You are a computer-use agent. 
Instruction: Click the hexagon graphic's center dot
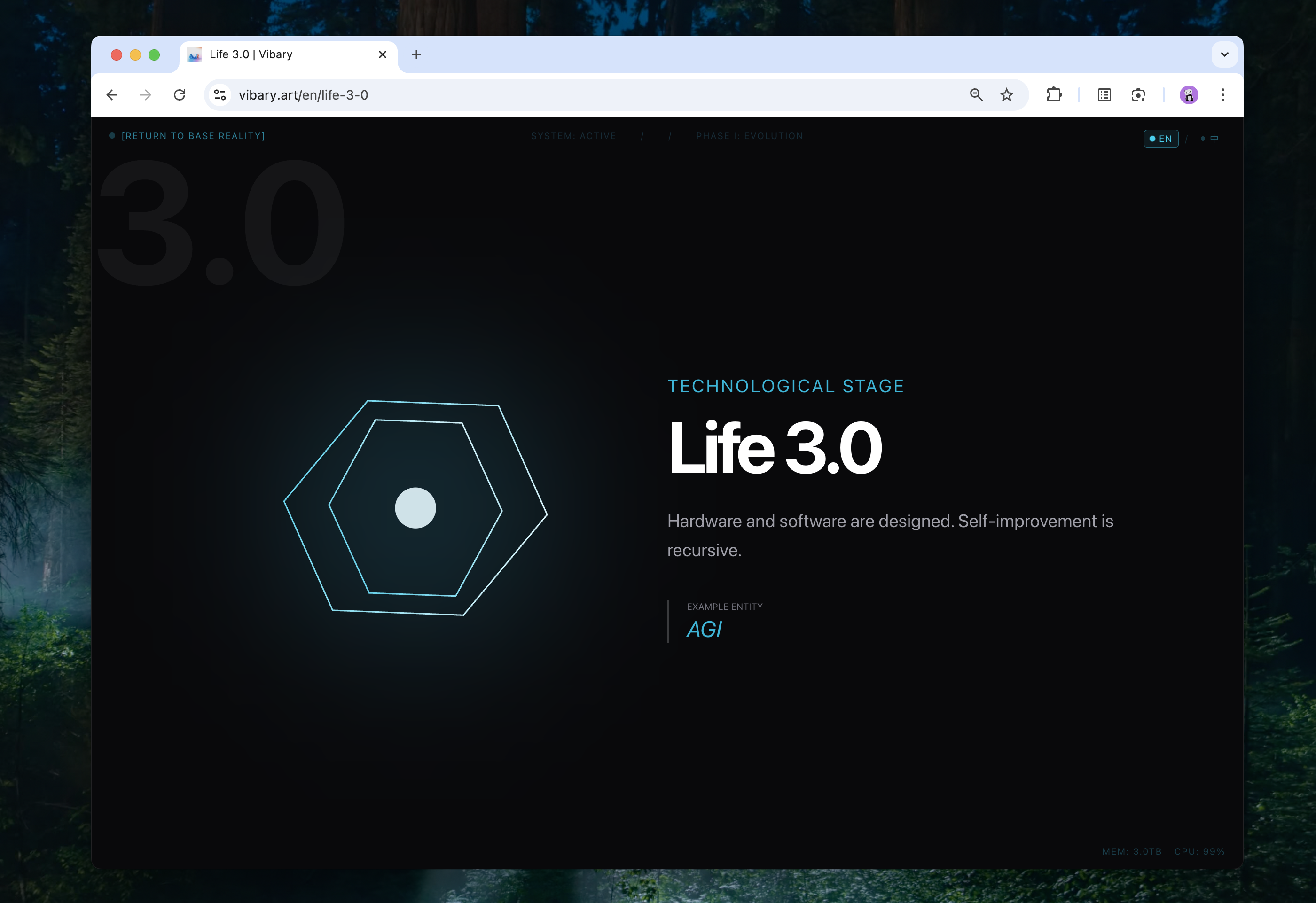[x=415, y=508]
